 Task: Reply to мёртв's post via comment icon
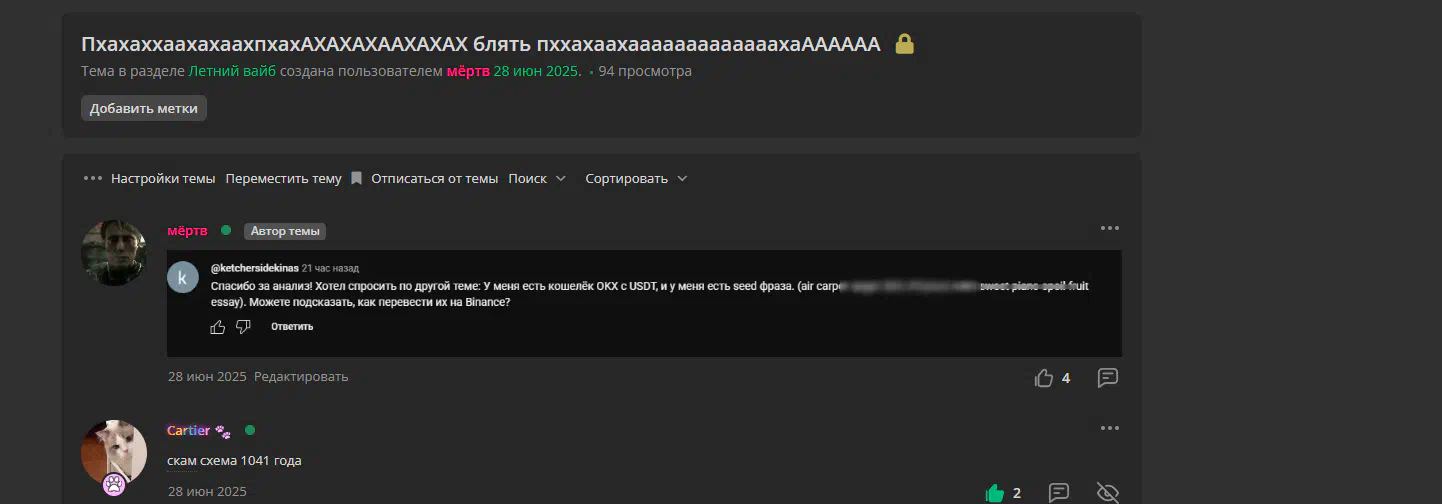coord(1107,378)
